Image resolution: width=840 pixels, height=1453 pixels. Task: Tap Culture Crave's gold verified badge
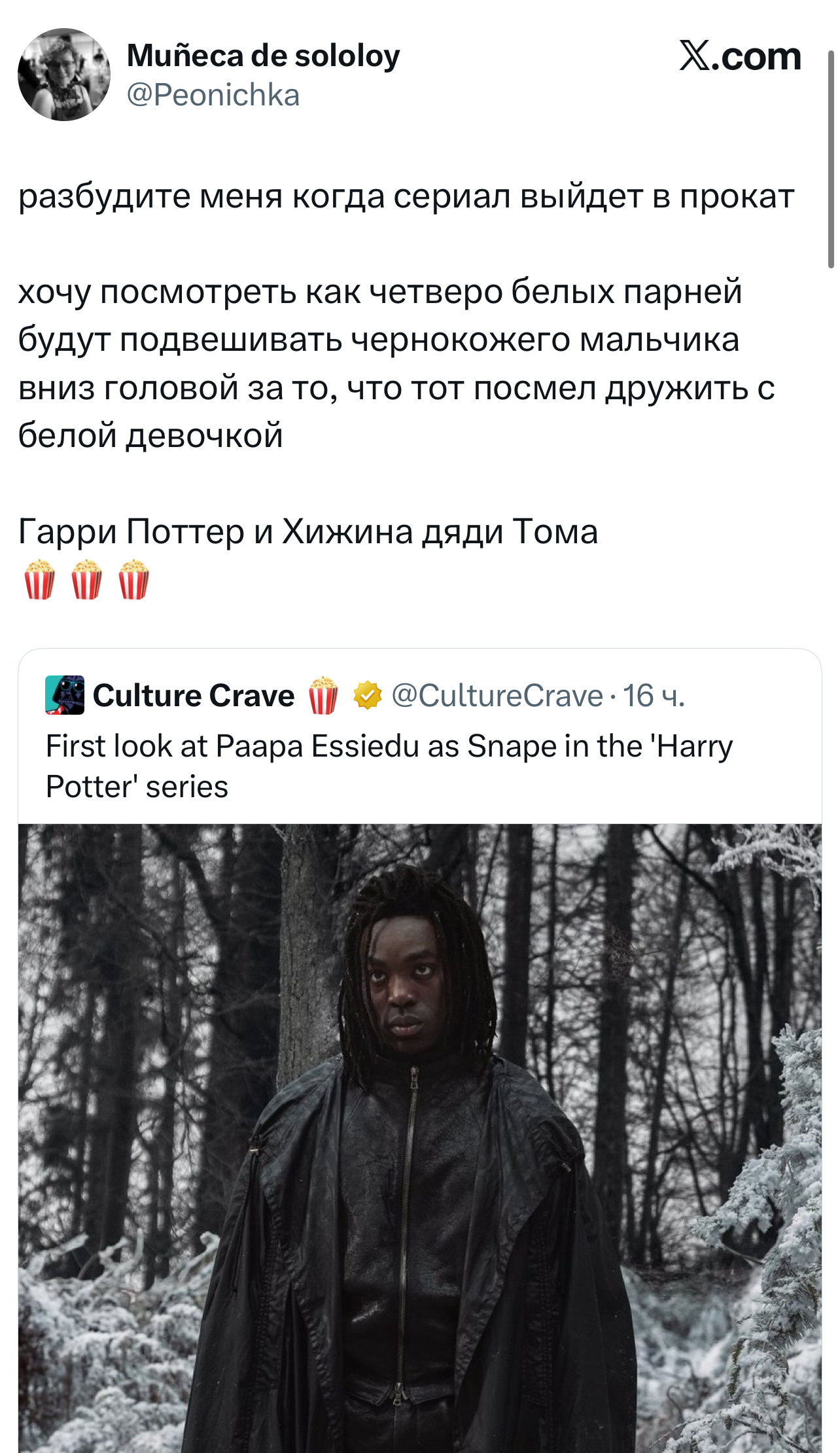coord(368,695)
